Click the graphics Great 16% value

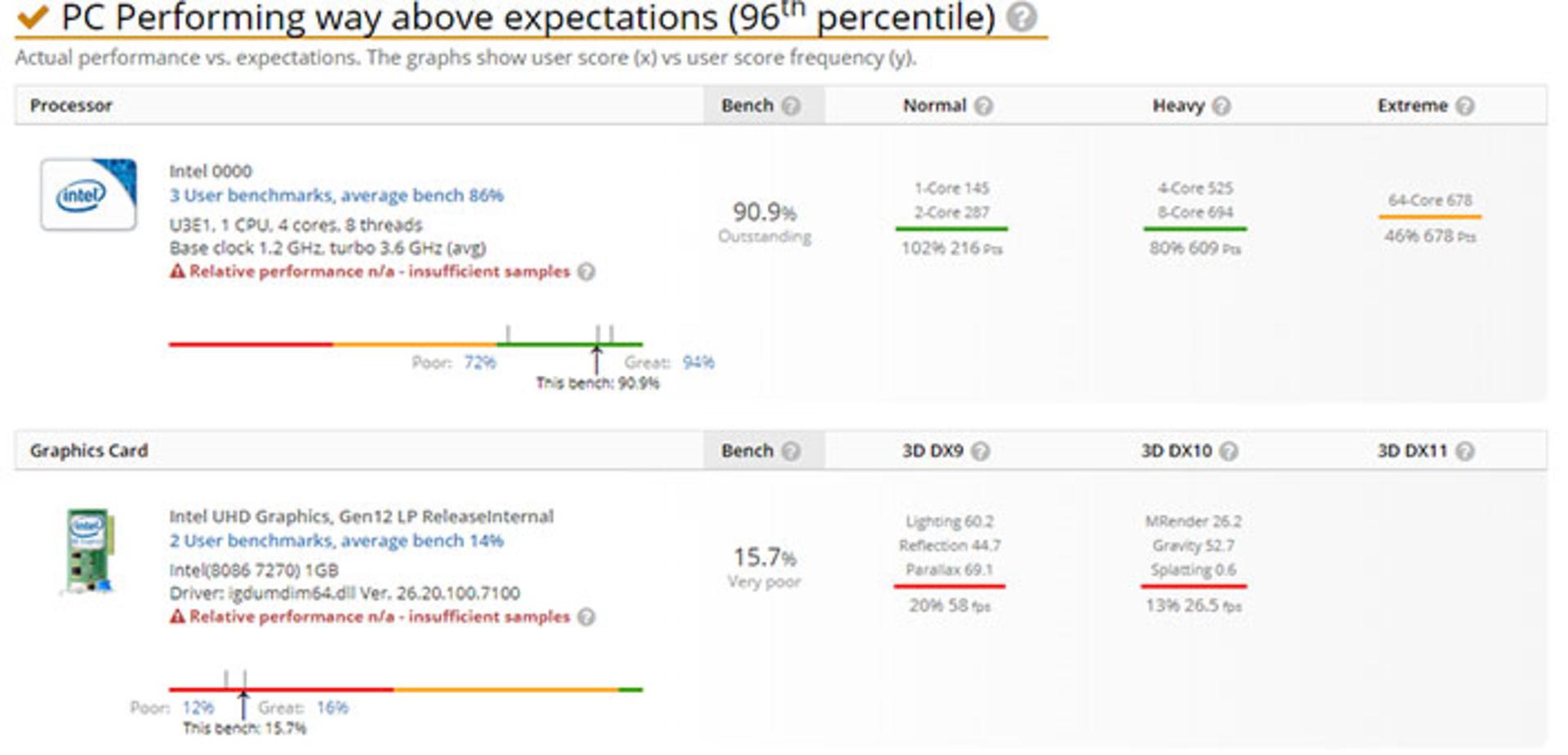(x=332, y=708)
